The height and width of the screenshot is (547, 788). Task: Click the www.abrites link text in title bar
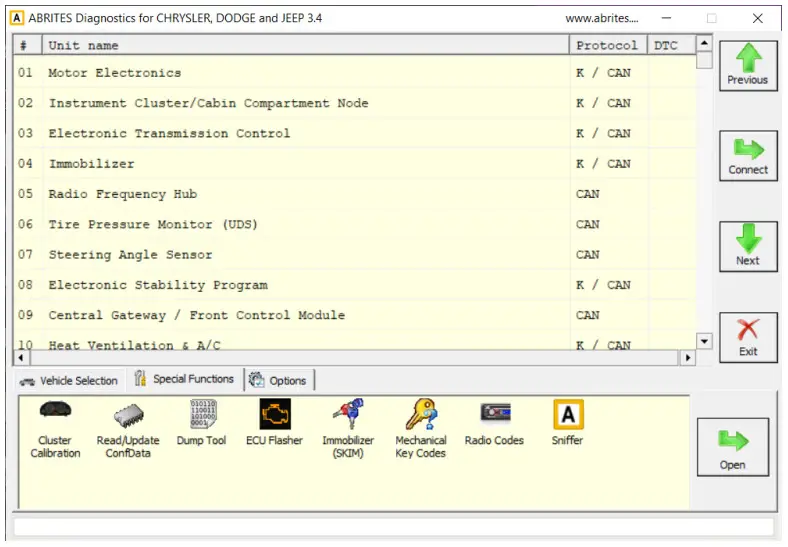point(602,18)
